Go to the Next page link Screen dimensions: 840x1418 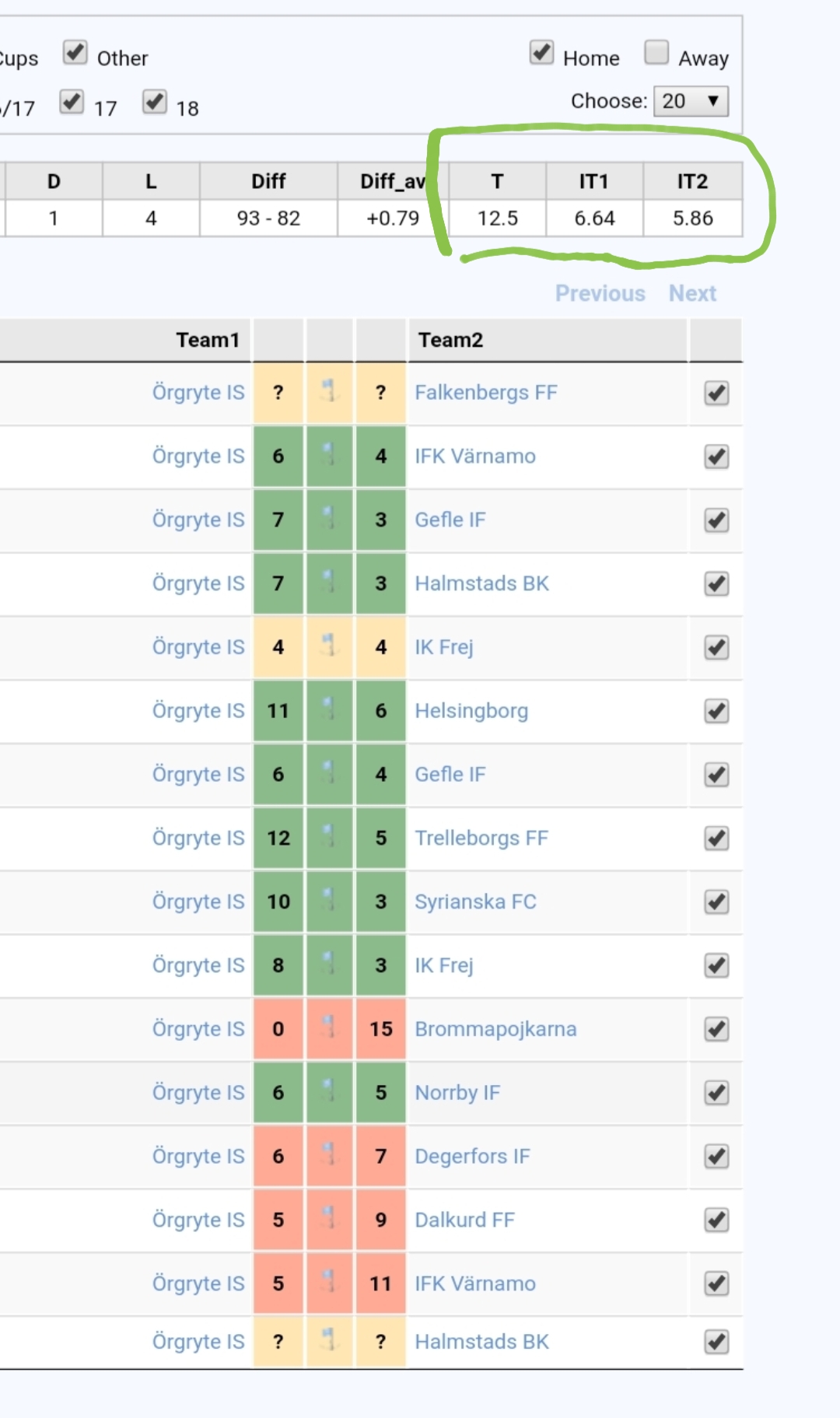[x=692, y=293]
